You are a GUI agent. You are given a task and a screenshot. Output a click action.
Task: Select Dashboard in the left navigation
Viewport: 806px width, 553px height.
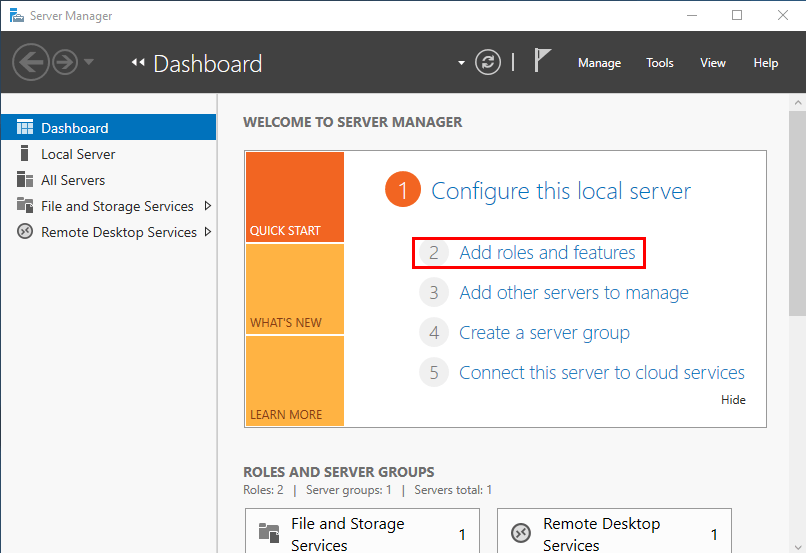[108, 127]
